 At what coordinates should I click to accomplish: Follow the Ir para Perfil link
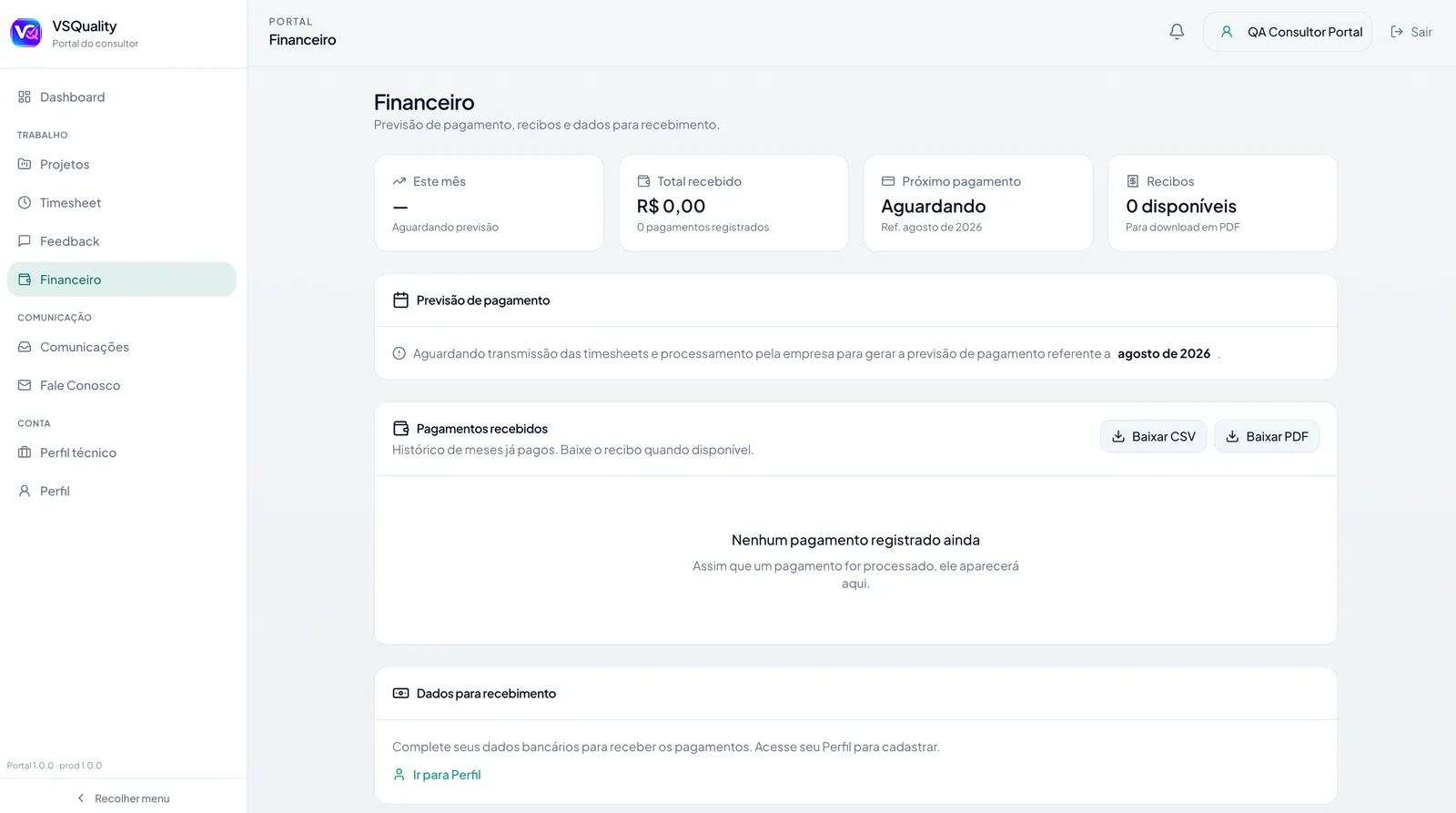pyautogui.click(x=437, y=775)
